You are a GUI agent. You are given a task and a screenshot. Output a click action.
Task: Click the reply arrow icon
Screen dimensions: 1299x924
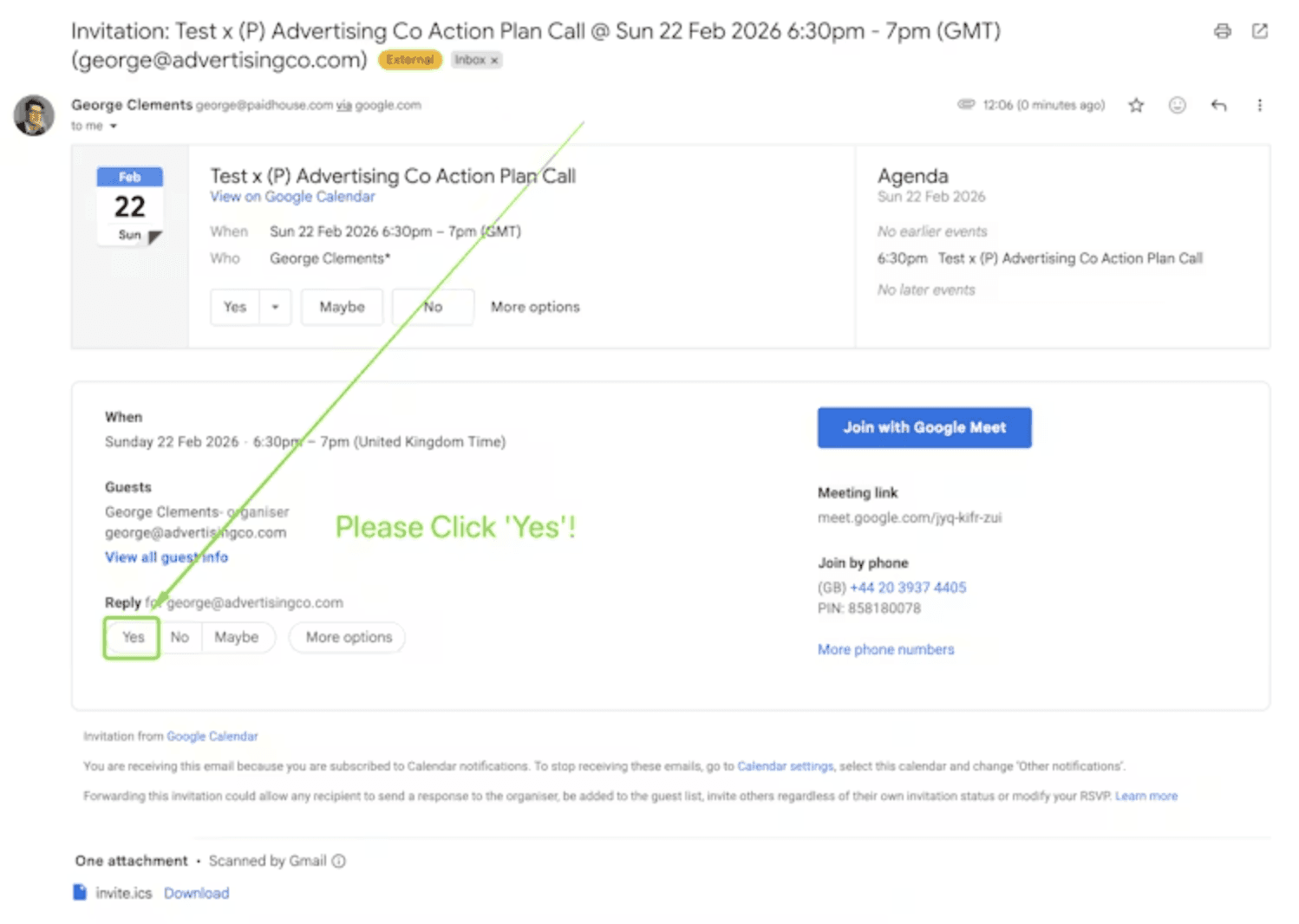1218,105
